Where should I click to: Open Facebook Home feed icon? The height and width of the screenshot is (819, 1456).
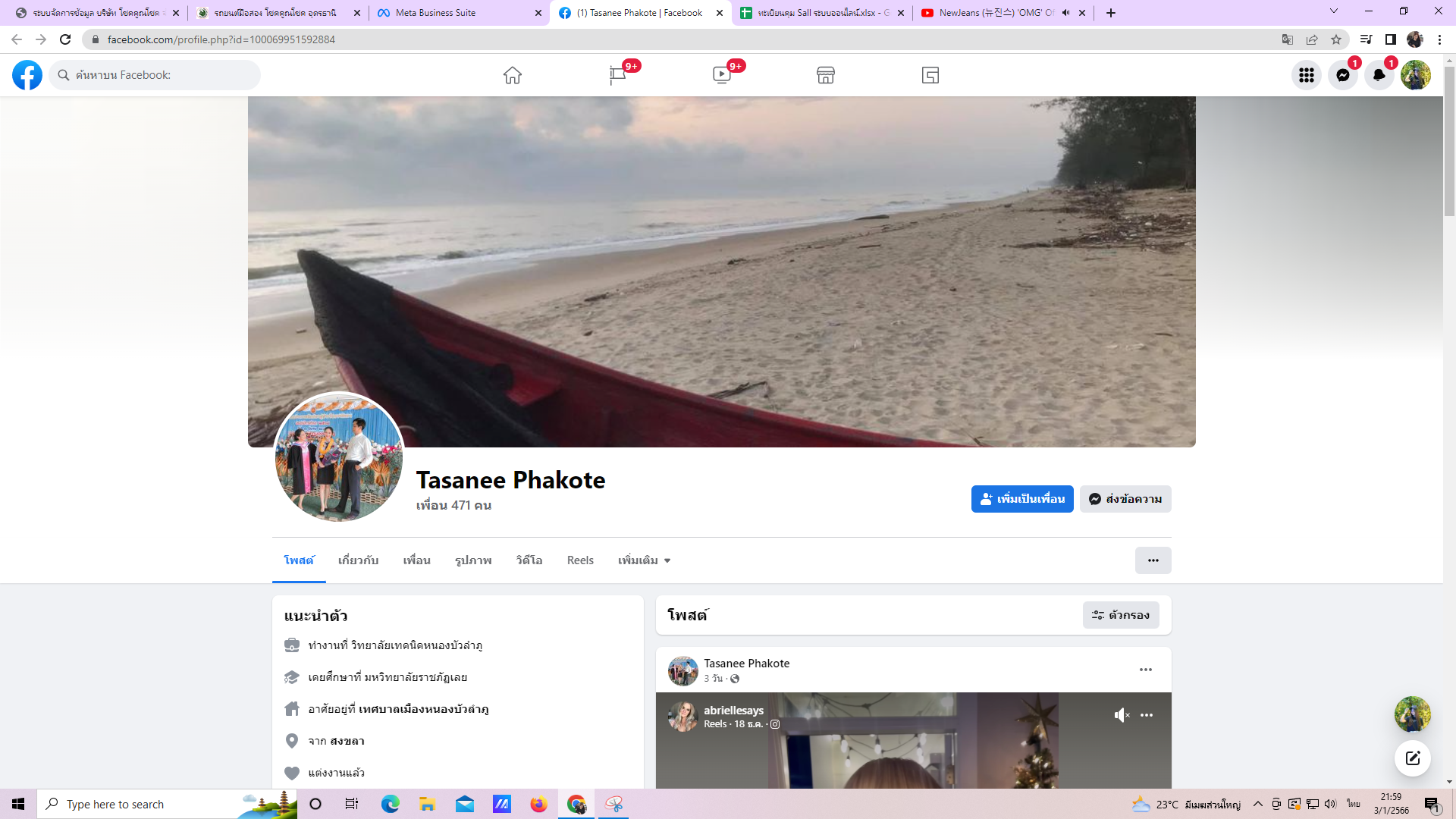(x=513, y=75)
